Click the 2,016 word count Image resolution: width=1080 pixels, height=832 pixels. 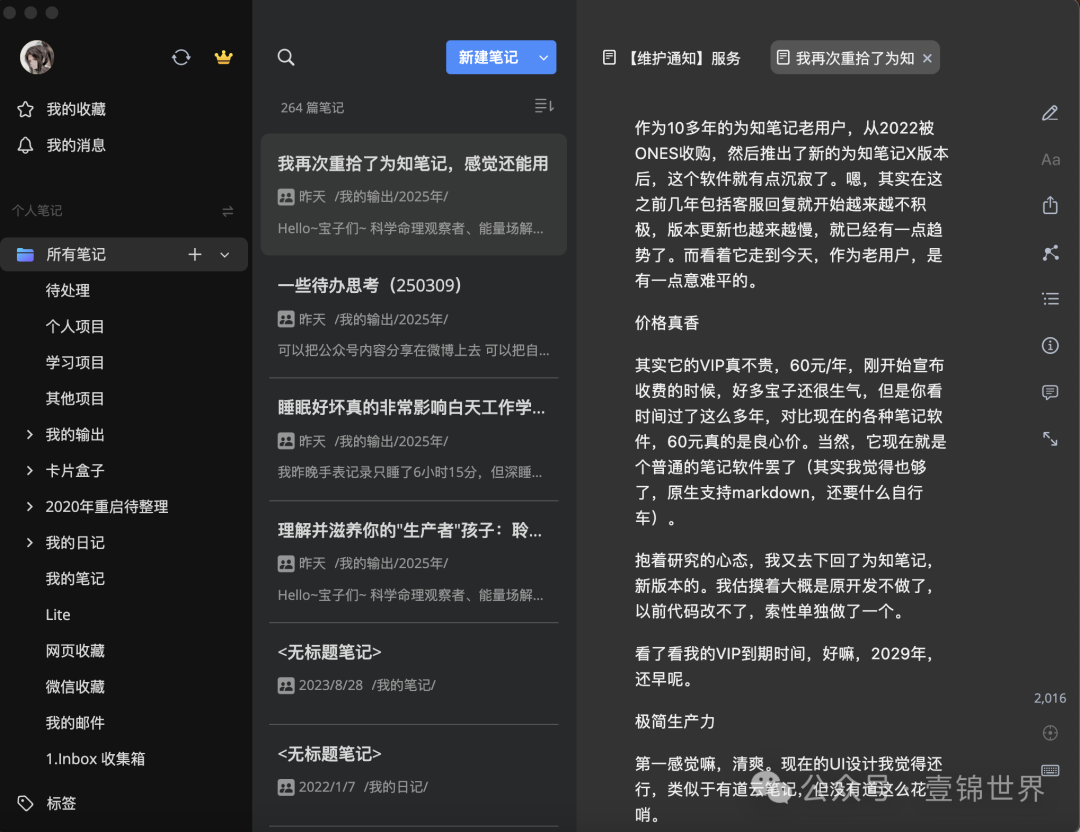point(1050,698)
